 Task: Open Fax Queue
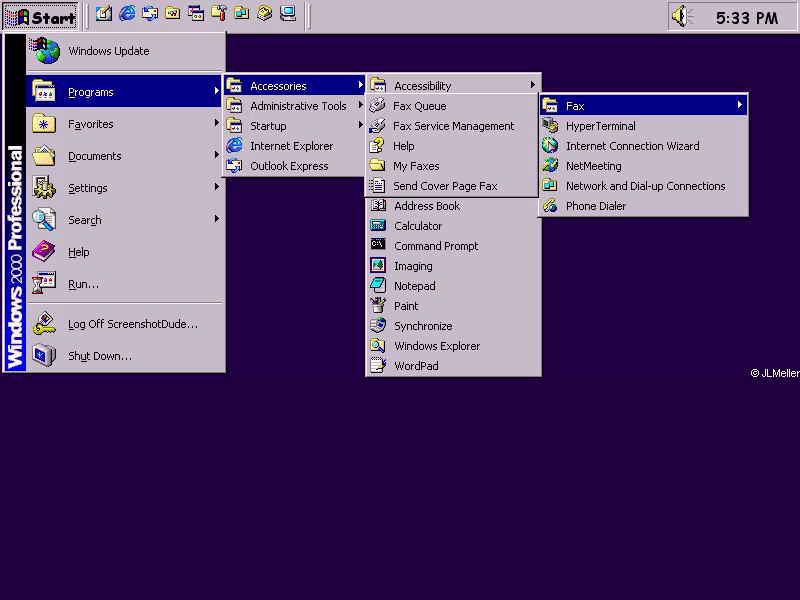click(x=452, y=106)
